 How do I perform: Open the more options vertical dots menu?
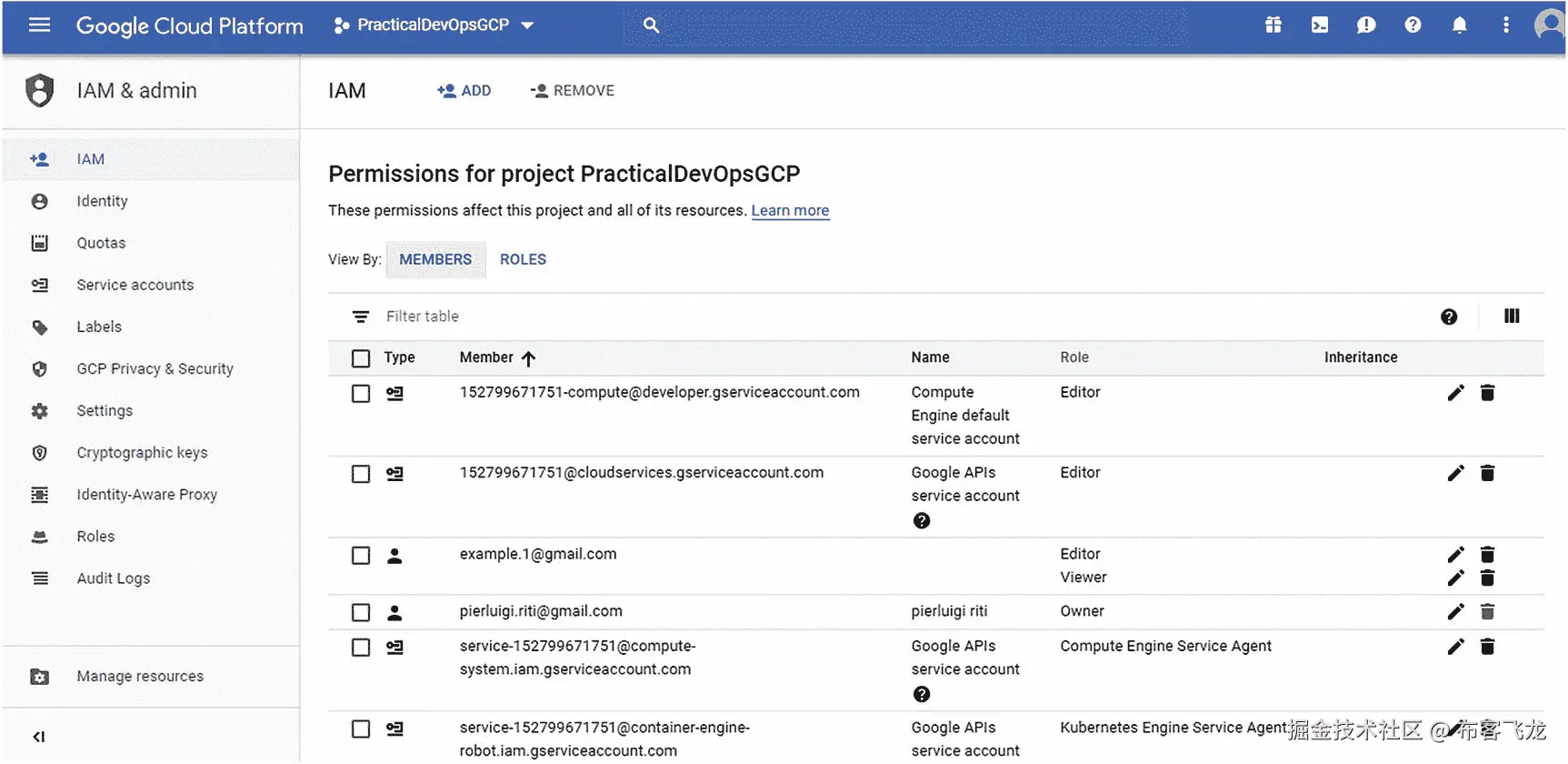[x=1505, y=25]
